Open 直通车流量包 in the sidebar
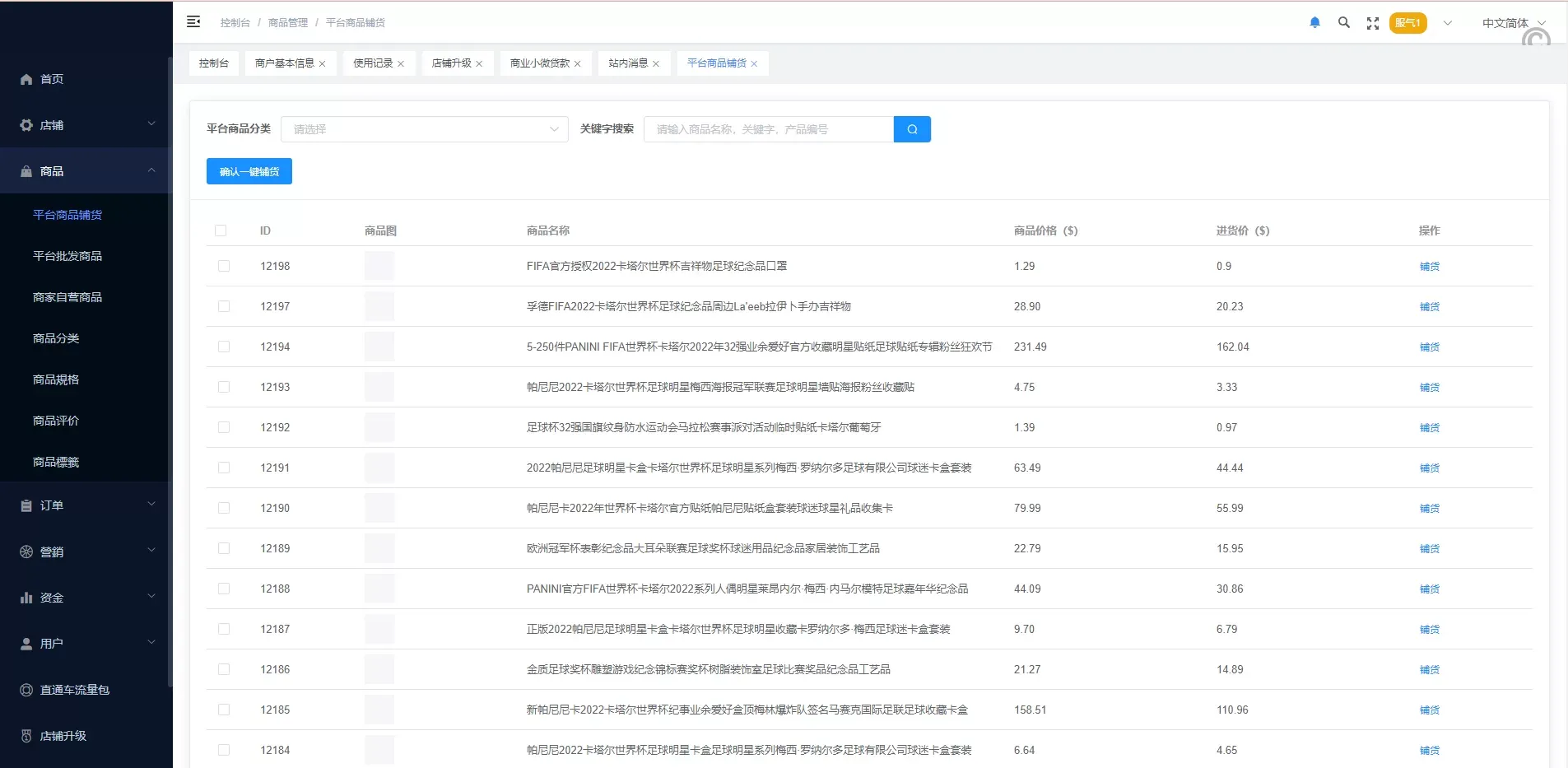 (74, 690)
